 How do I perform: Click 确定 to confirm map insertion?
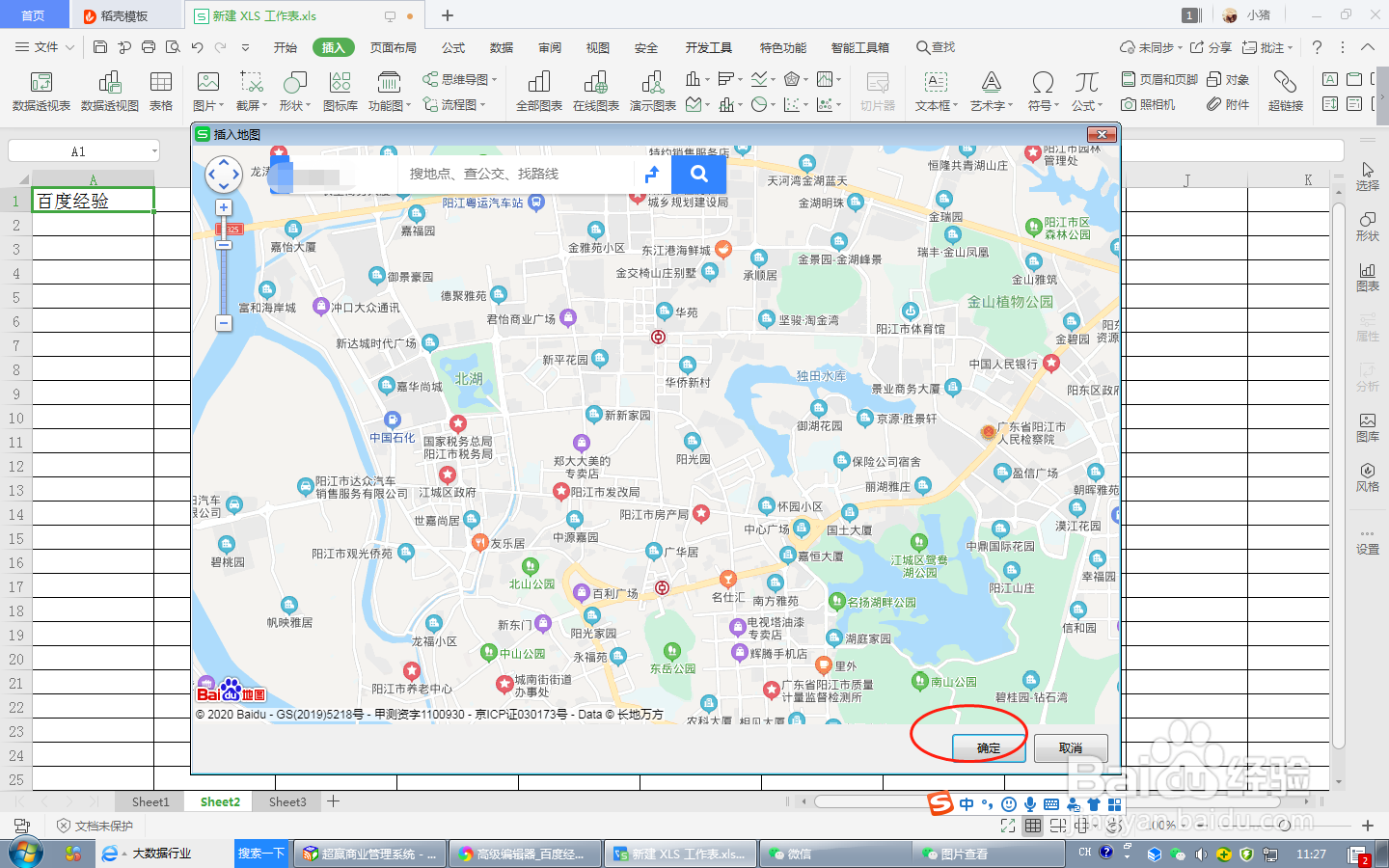989,747
